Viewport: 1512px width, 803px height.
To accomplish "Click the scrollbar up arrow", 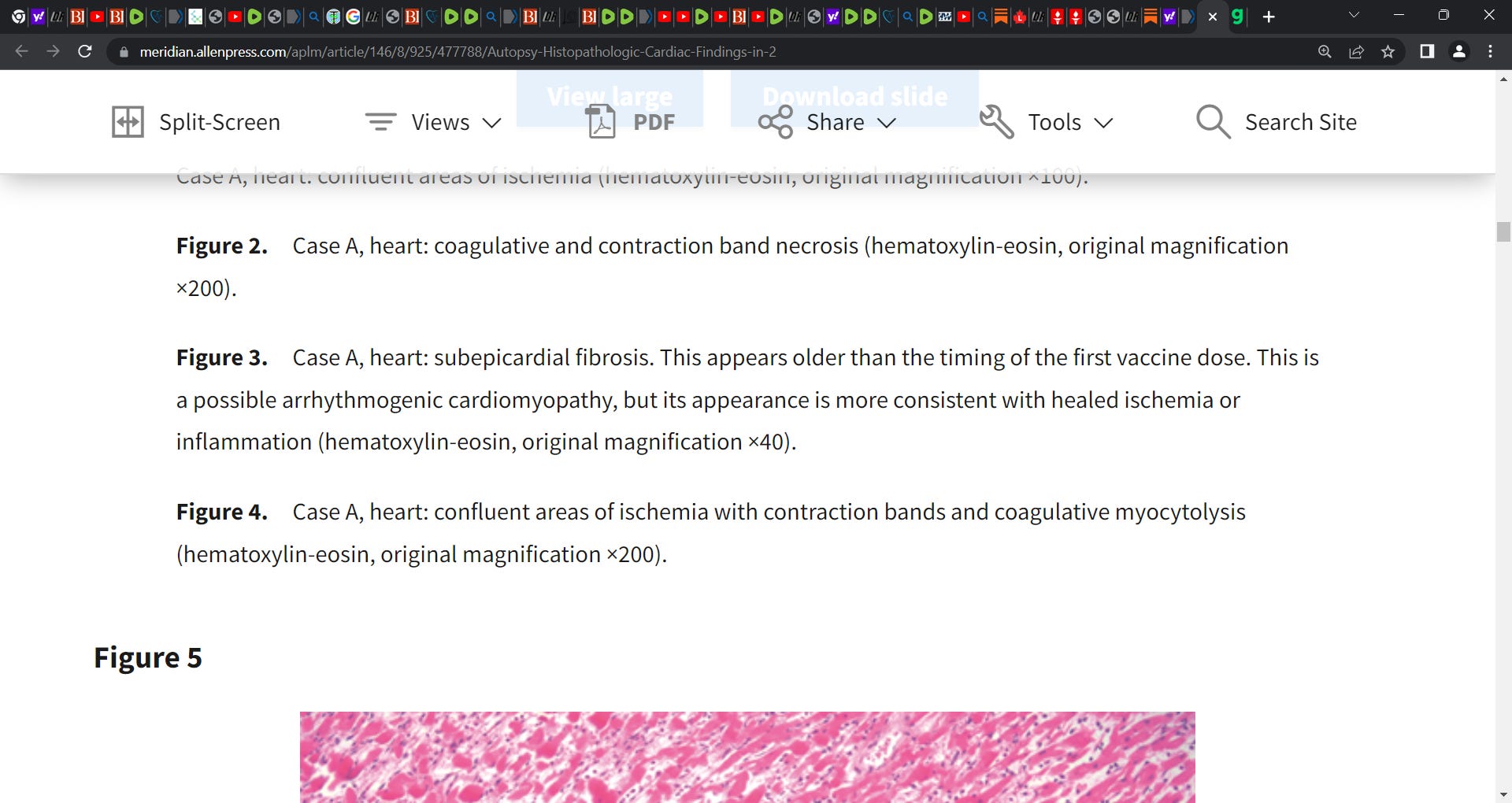I will (x=1503, y=78).
